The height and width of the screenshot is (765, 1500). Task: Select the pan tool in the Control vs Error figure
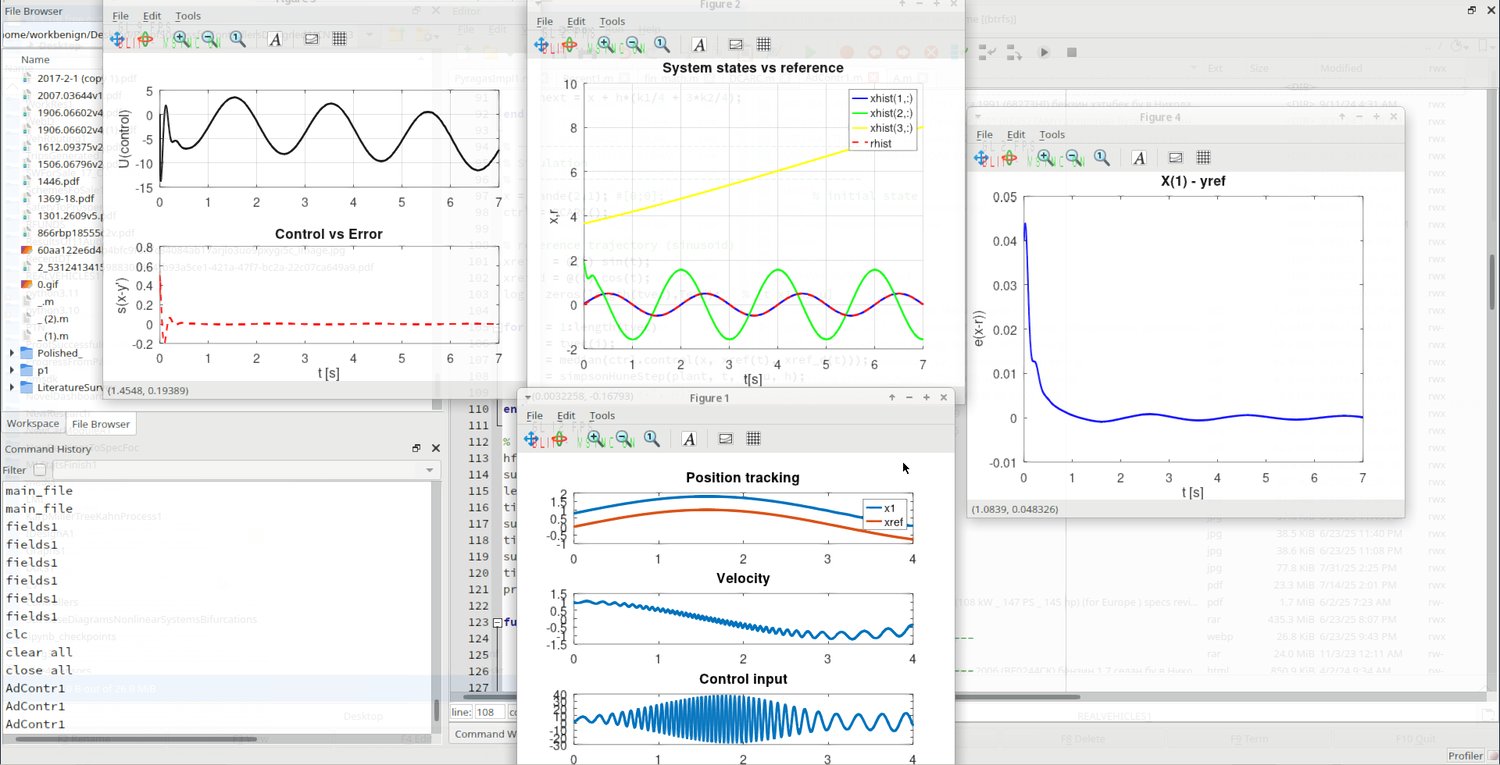(117, 39)
